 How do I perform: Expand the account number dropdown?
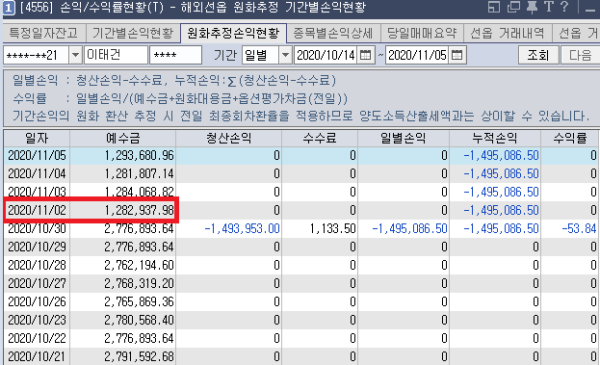tap(76, 55)
